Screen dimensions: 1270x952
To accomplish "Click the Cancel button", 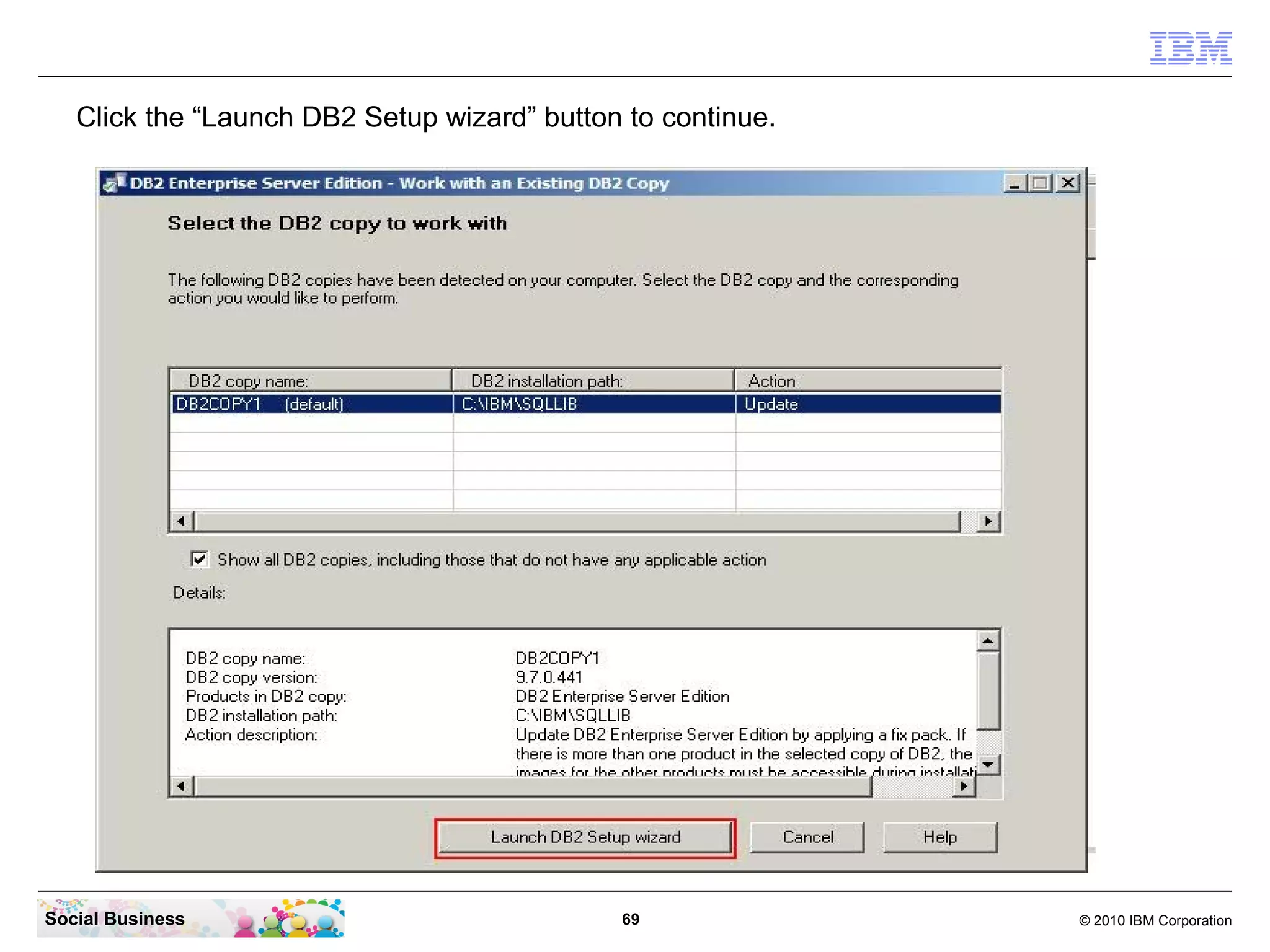I will [807, 837].
